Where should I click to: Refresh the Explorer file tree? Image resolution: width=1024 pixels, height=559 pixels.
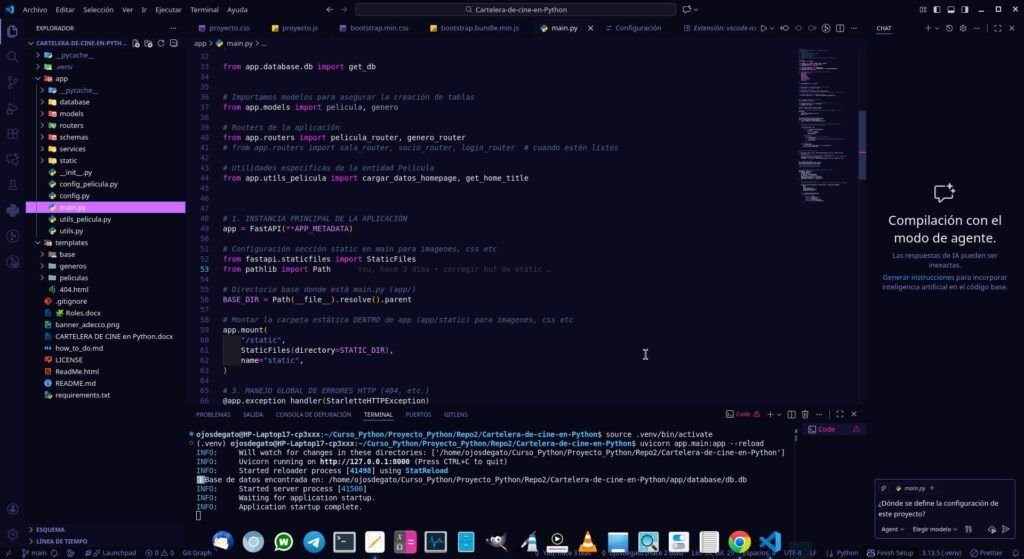click(x=160, y=44)
